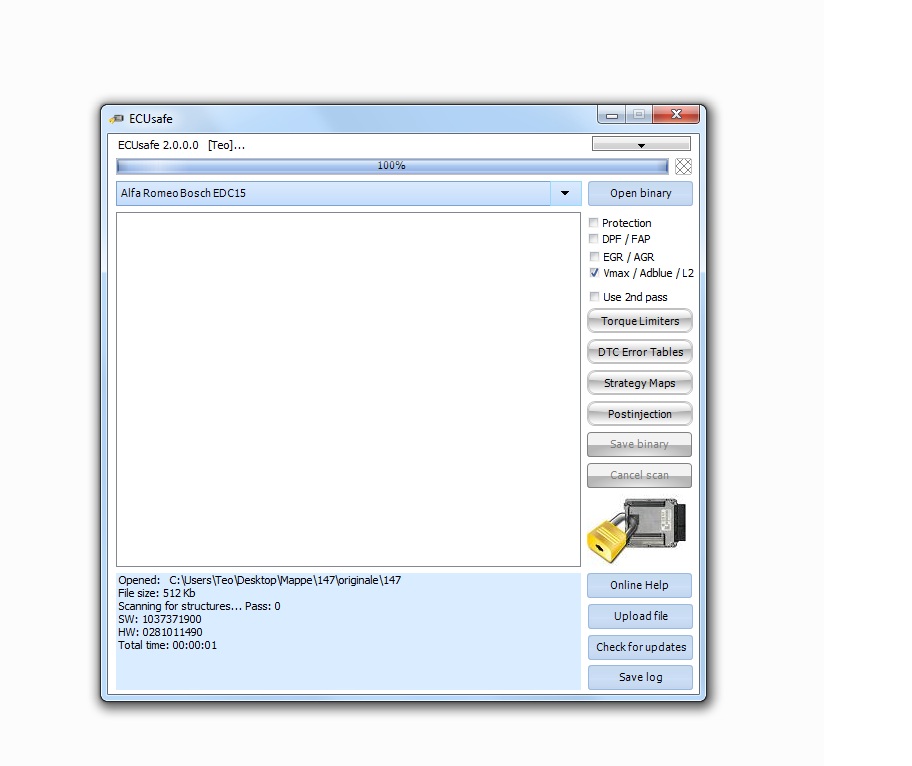Click the crosshatch icon beside progress bar
This screenshot has height=766, width=912.
click(x=683, y=166)
